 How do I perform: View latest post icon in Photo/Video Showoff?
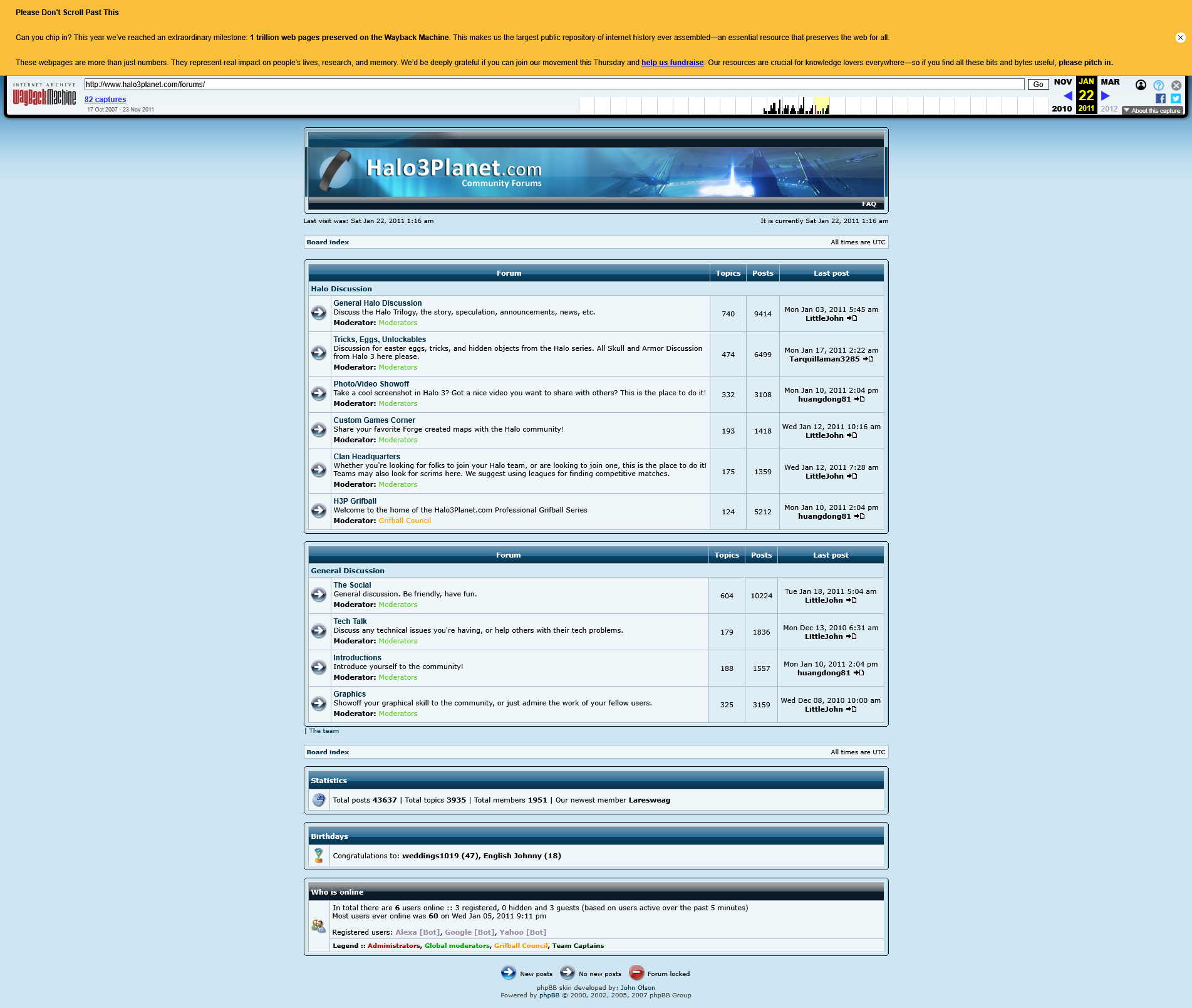point(859,399)
